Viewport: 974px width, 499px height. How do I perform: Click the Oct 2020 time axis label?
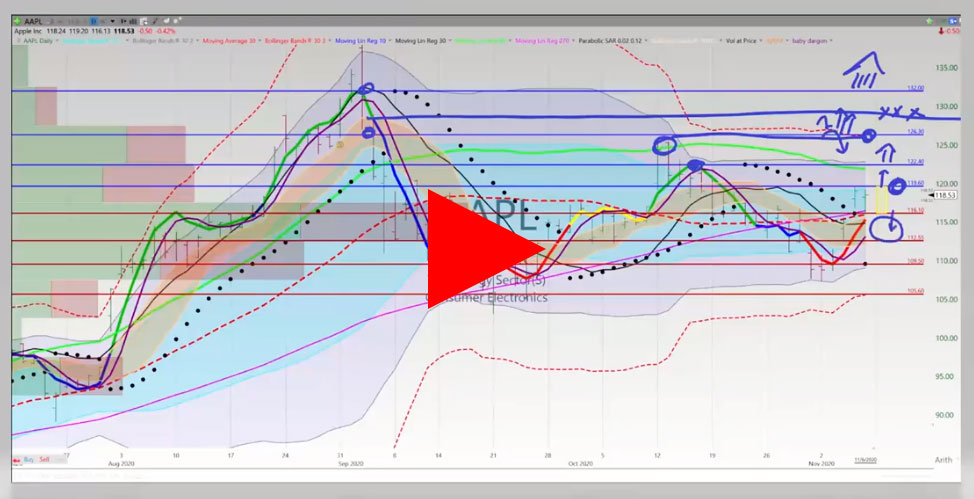point(580,464)
